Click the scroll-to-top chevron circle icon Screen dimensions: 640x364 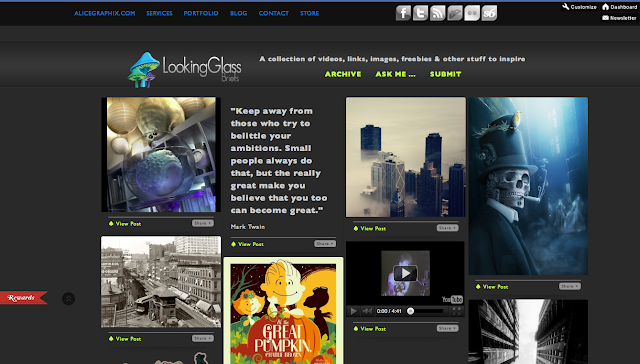69,299
